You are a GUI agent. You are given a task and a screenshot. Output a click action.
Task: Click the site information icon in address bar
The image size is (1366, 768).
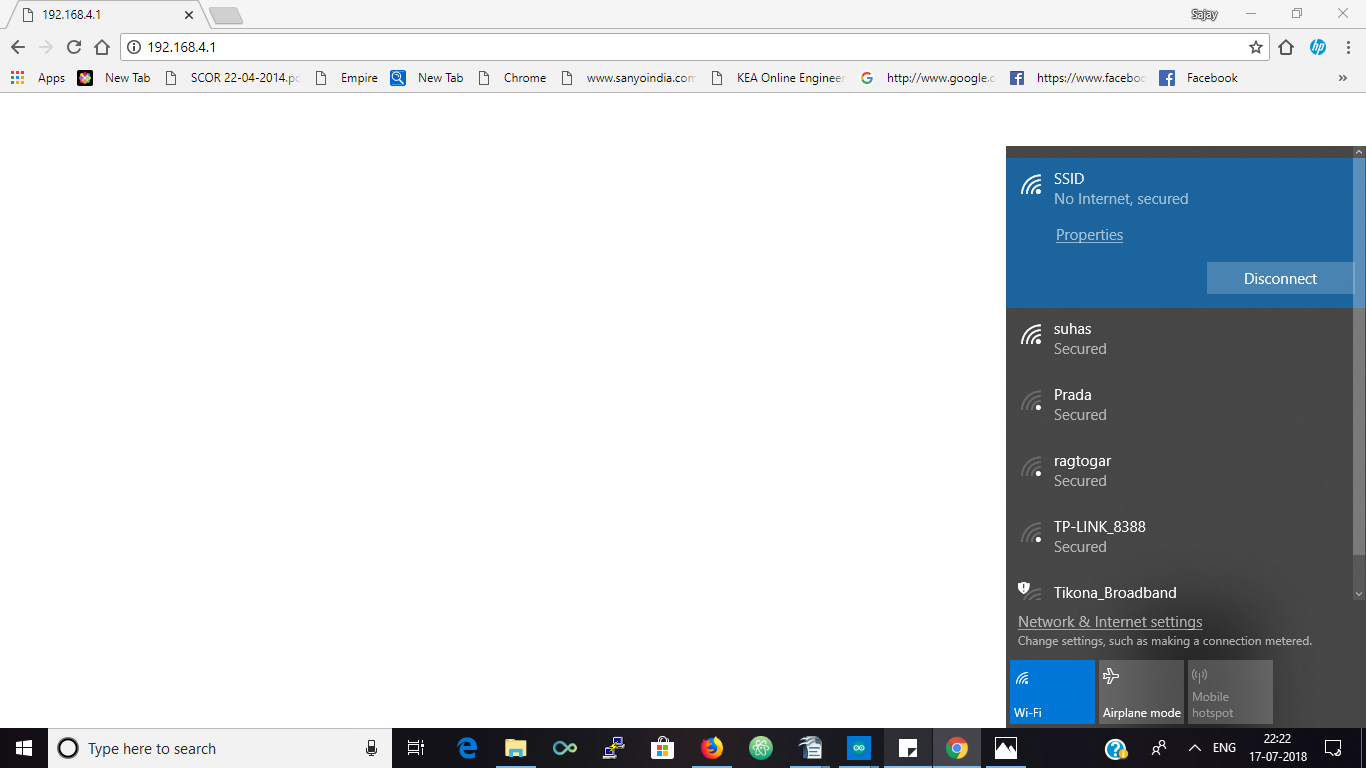[x=134, y=47]
